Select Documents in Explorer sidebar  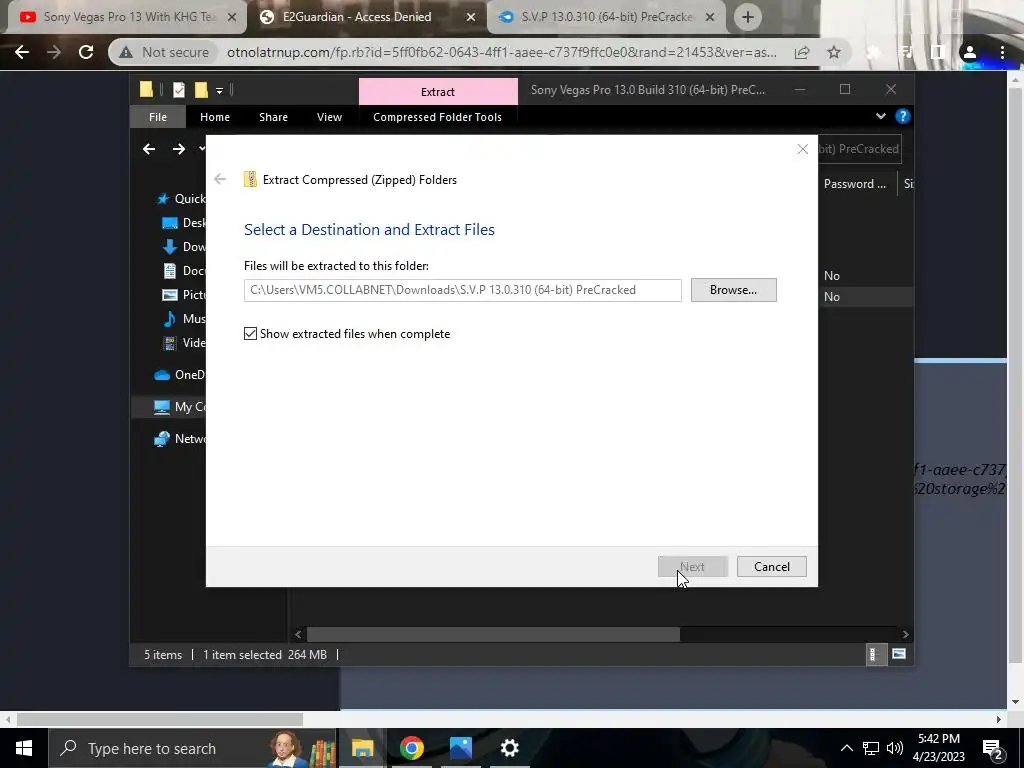[x=184, y=270]
